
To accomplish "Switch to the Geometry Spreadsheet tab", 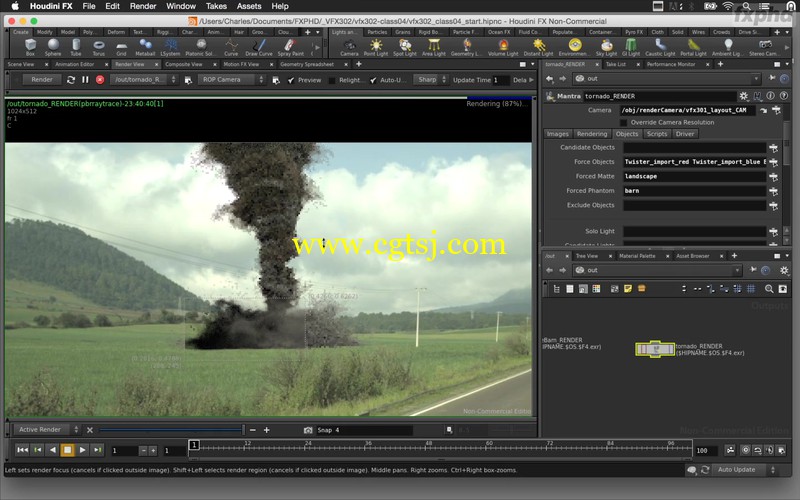I will 307,64.
